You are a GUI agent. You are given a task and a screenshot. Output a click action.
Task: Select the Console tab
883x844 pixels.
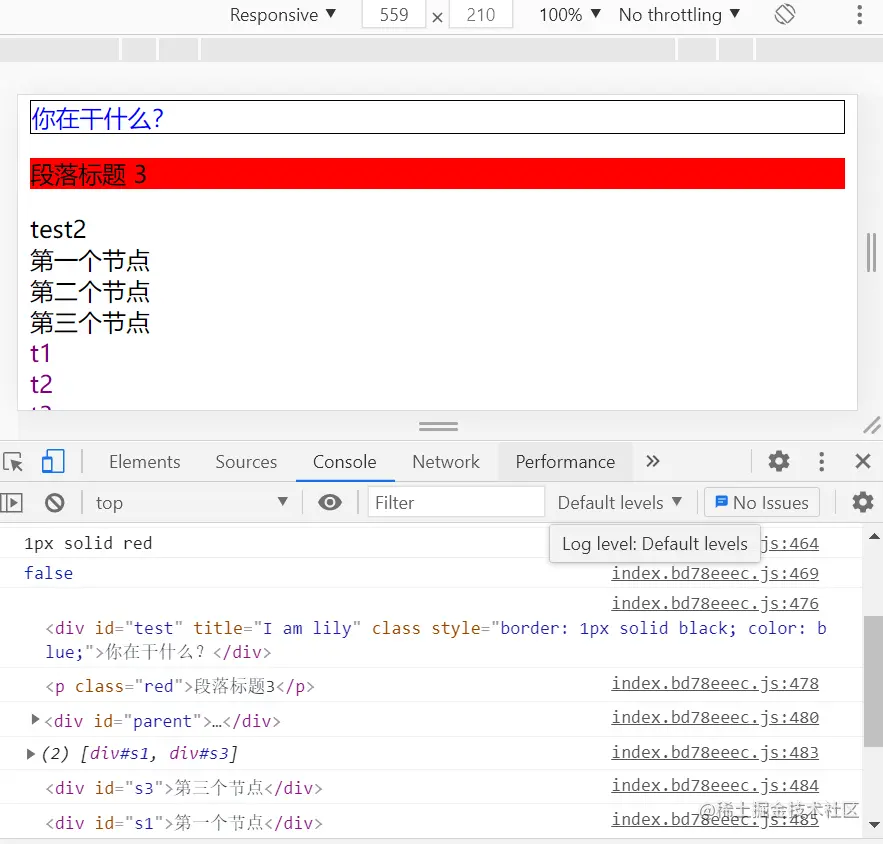click(x=345, y=462)
